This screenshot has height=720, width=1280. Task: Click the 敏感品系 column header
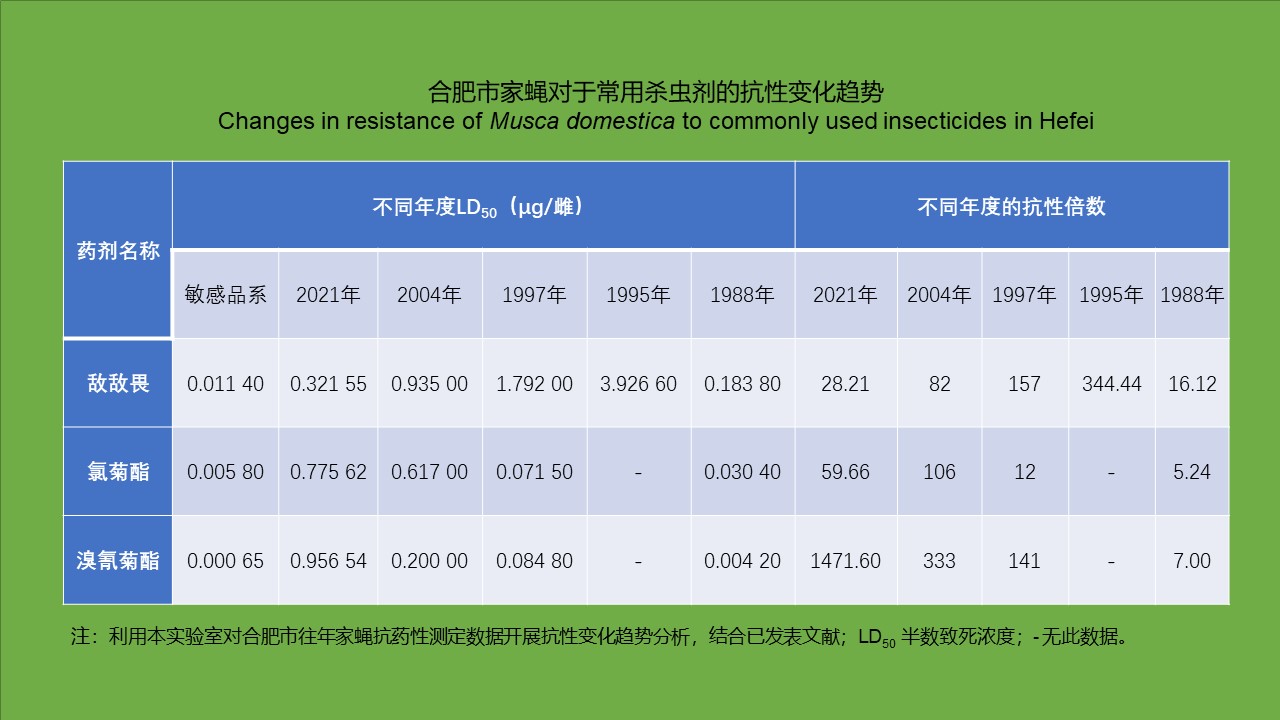(x=226, y=295)
